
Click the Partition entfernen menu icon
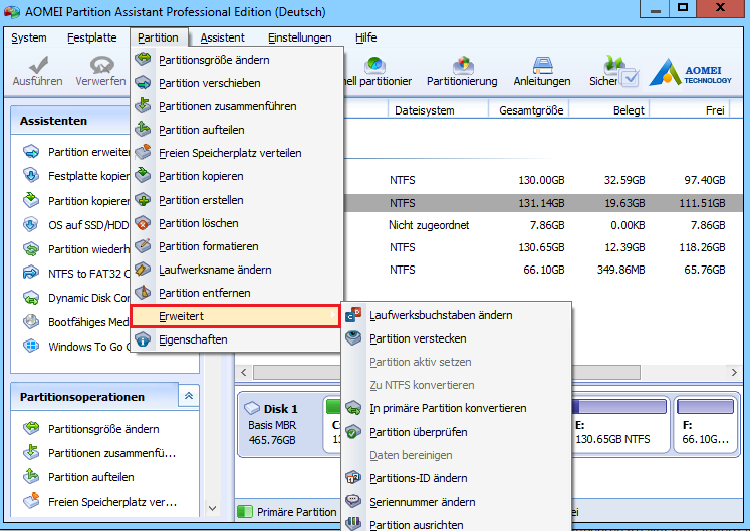[143, 292]
